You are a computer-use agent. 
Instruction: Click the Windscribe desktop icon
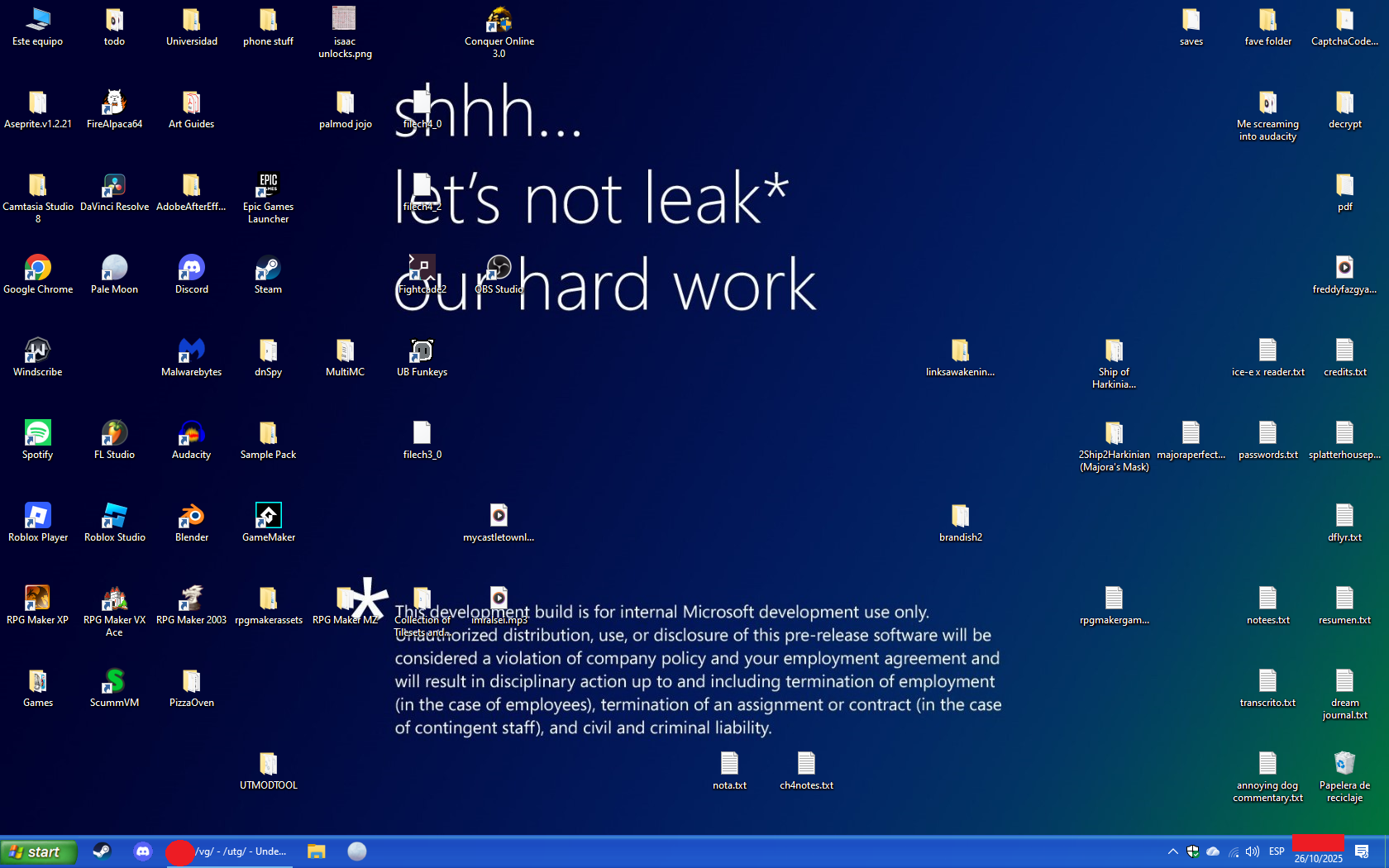click(37, 357)
